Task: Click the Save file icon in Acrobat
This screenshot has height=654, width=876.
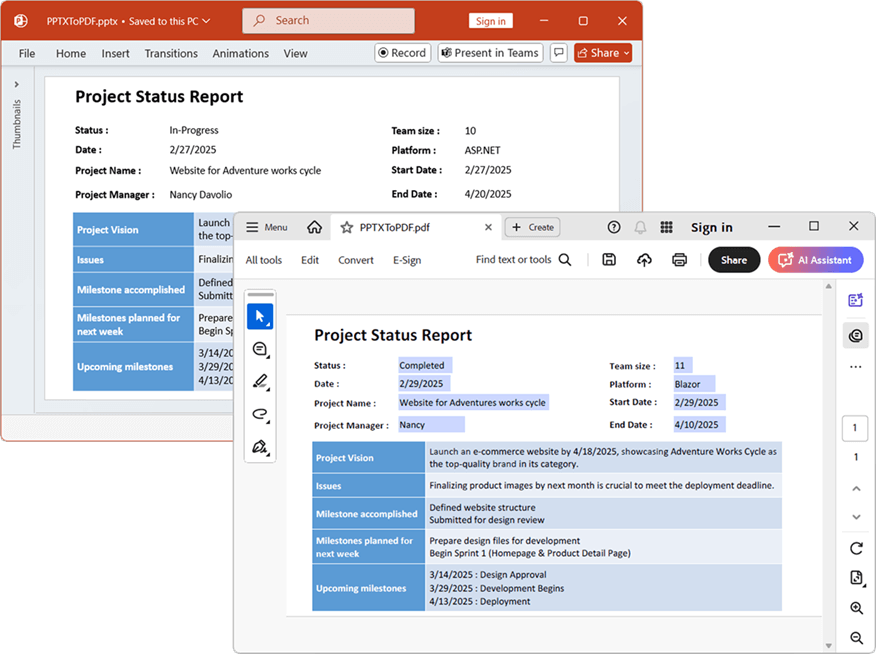Action: [x=609, y=260]
